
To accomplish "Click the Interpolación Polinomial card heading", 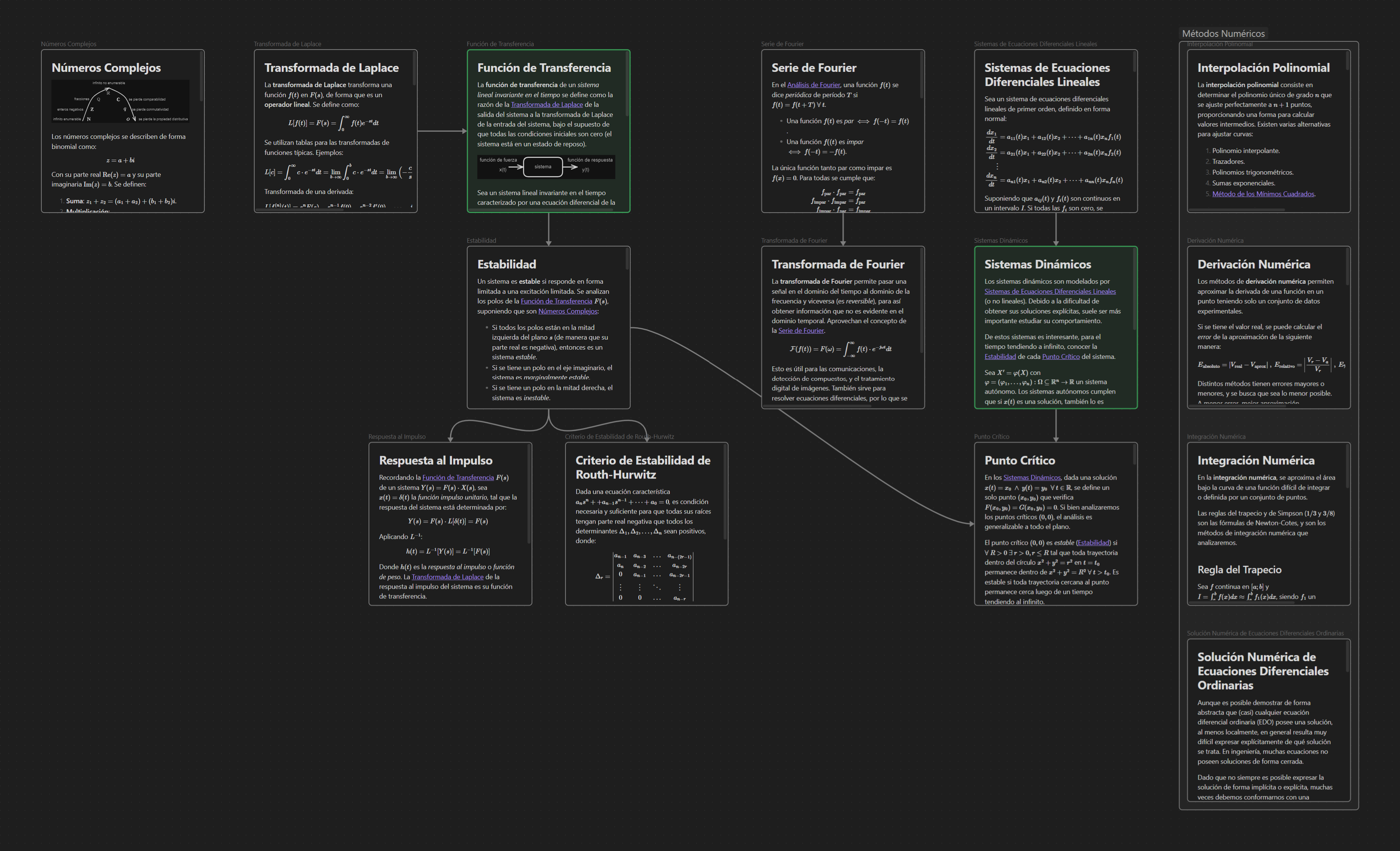I will tap(1263, 68).
